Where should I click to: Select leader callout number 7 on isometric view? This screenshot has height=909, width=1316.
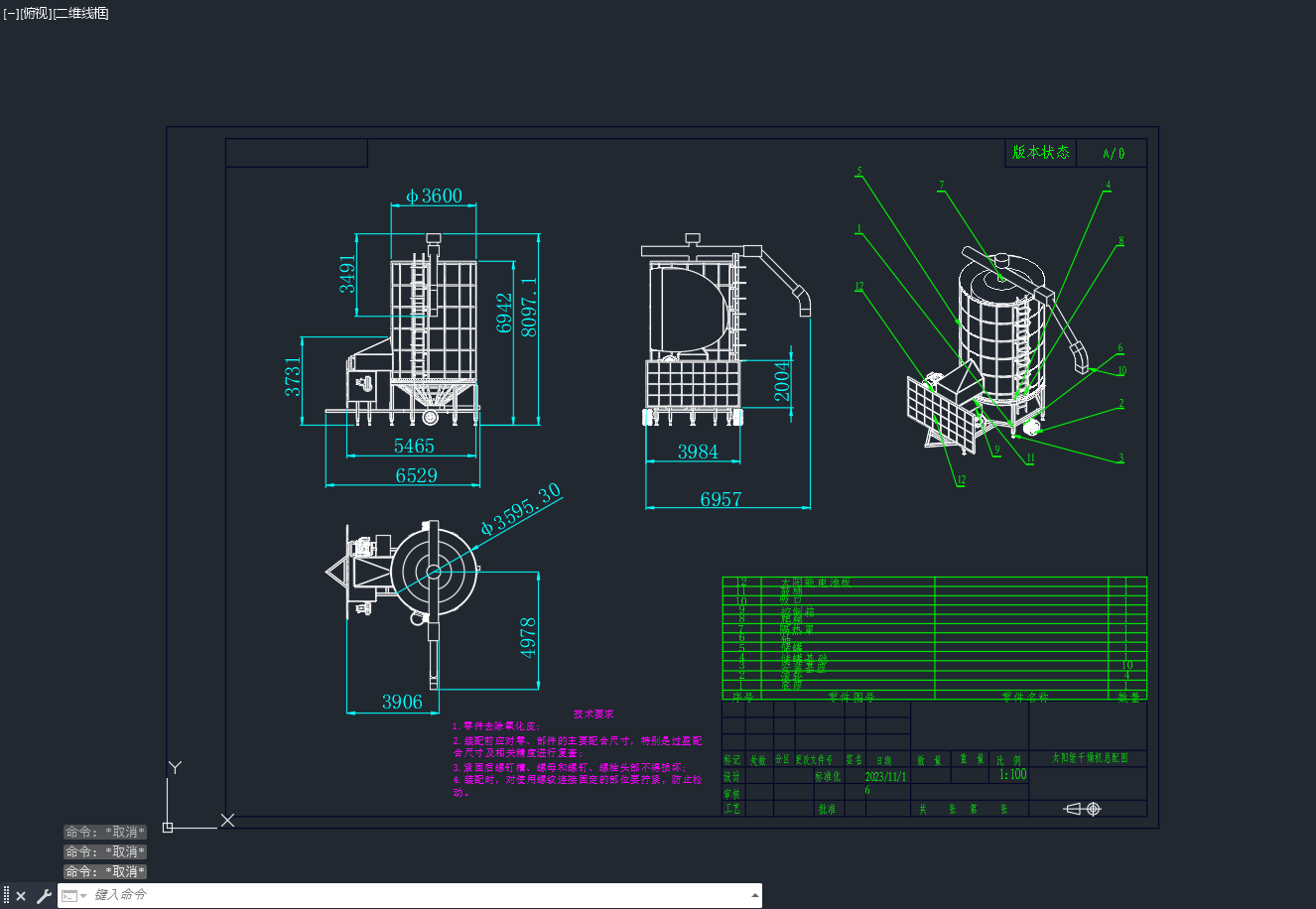[942, 186]
